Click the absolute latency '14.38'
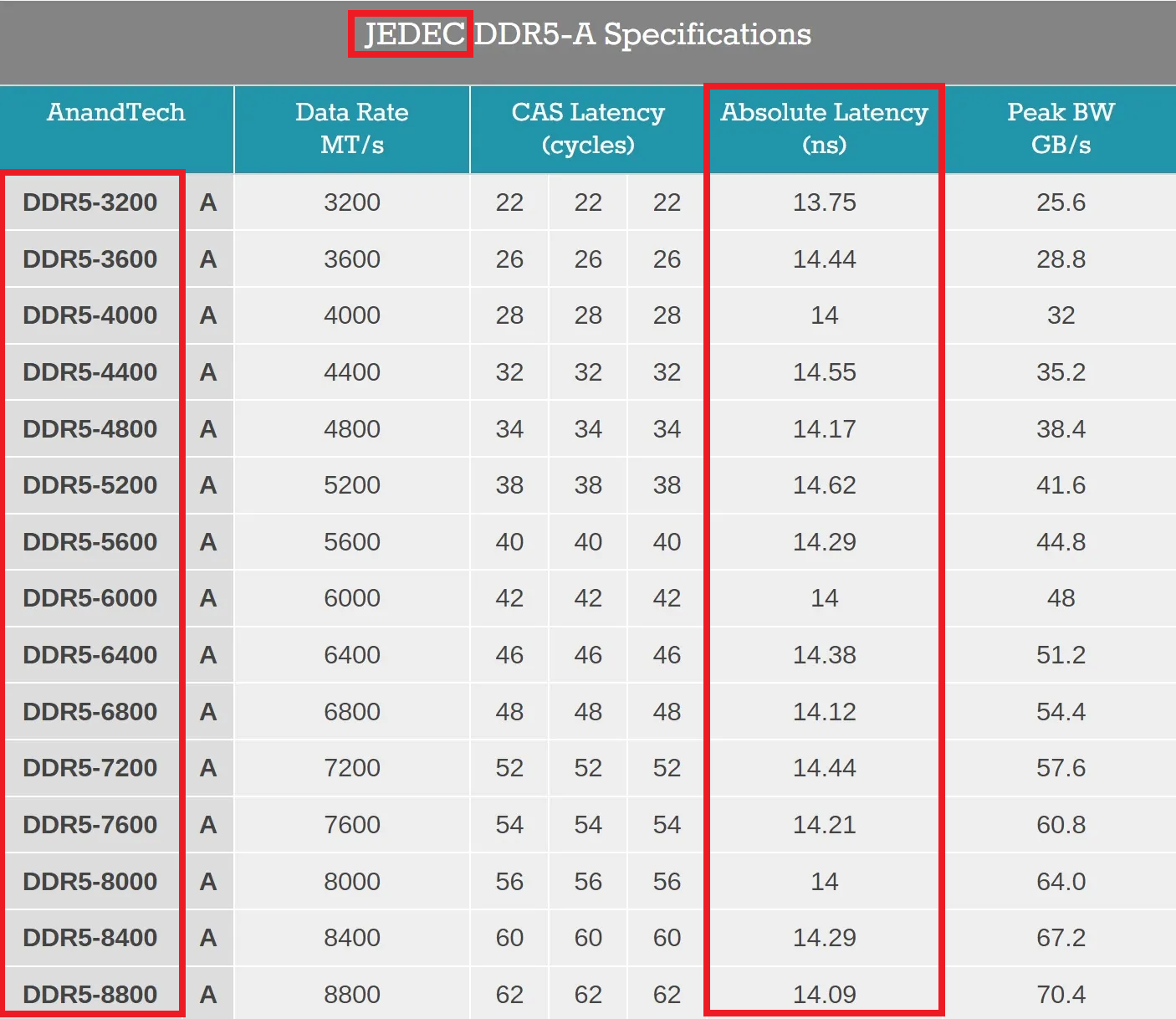The width and height of the screenshot is (1176, 1019). (825, 655)
